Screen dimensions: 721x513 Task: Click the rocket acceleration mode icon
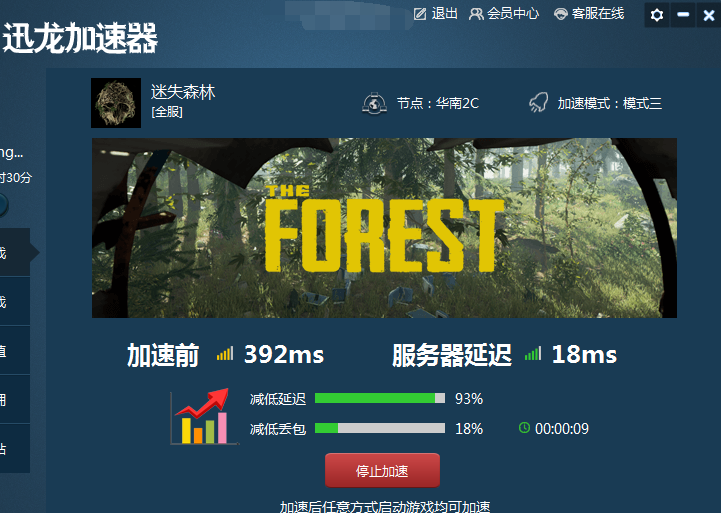538,103
